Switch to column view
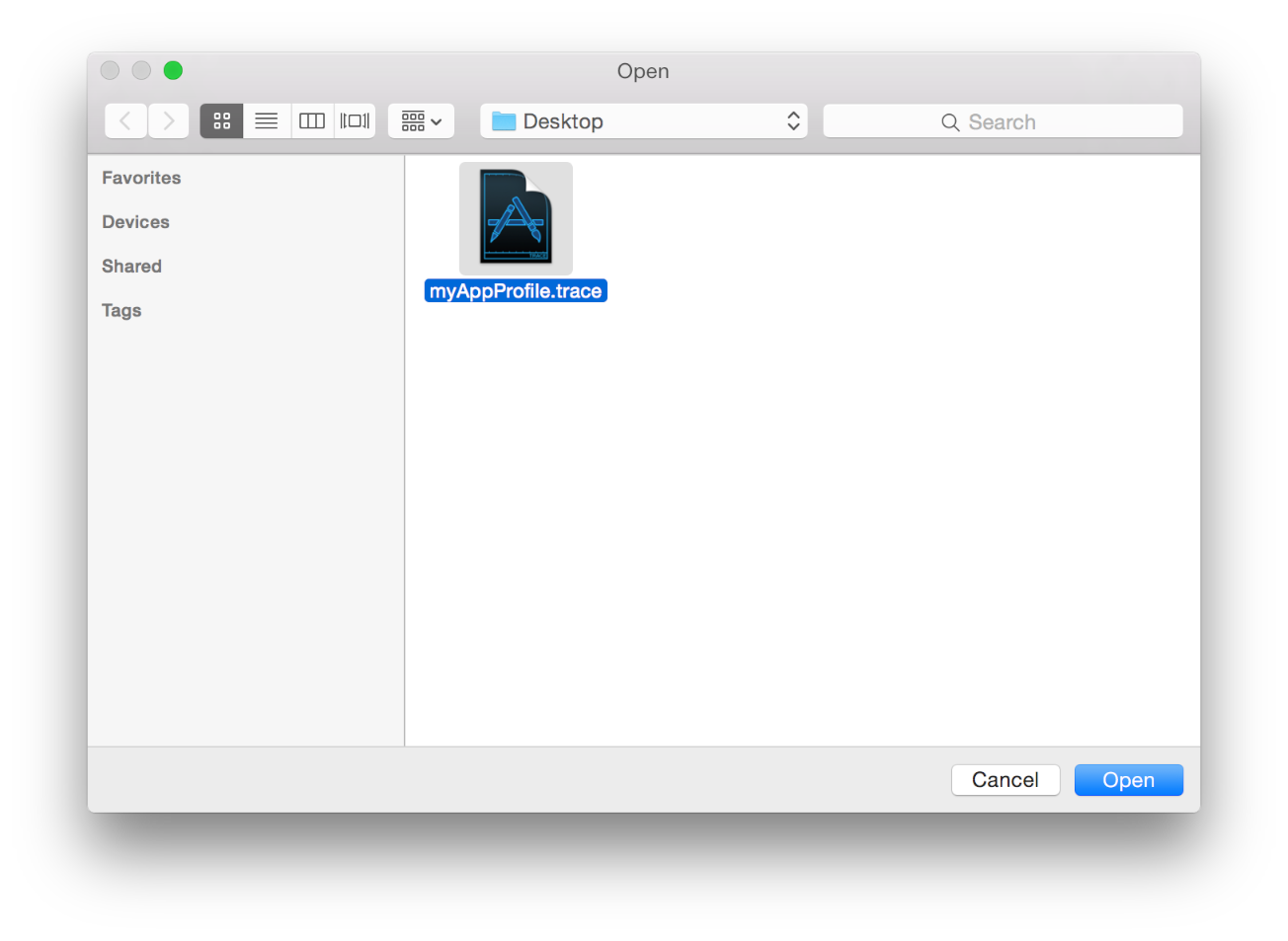The width and height of the screenshot is (1288, 941). tap(312, 121)
